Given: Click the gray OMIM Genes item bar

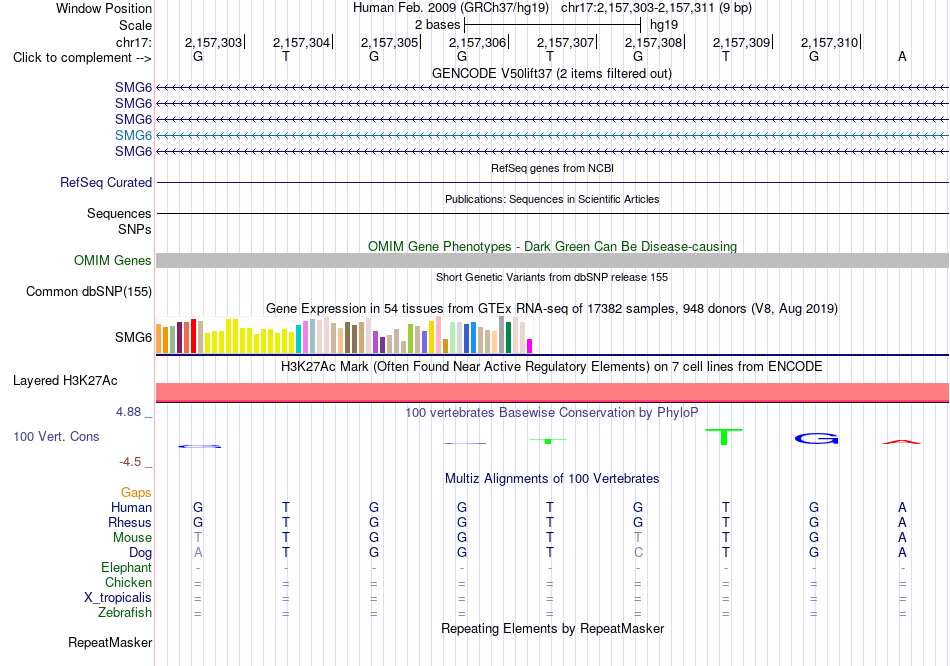Looking at the screenshot, I should click(x=552, y=261).
